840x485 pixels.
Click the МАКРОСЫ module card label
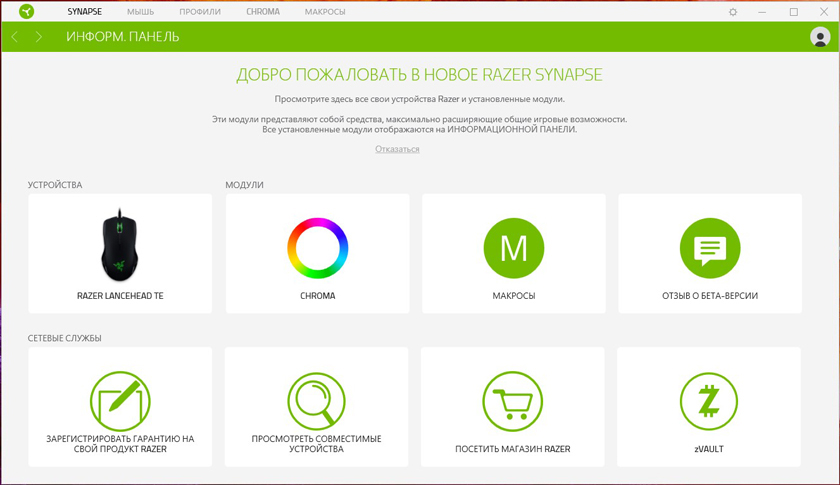click(x=514, y=296)
